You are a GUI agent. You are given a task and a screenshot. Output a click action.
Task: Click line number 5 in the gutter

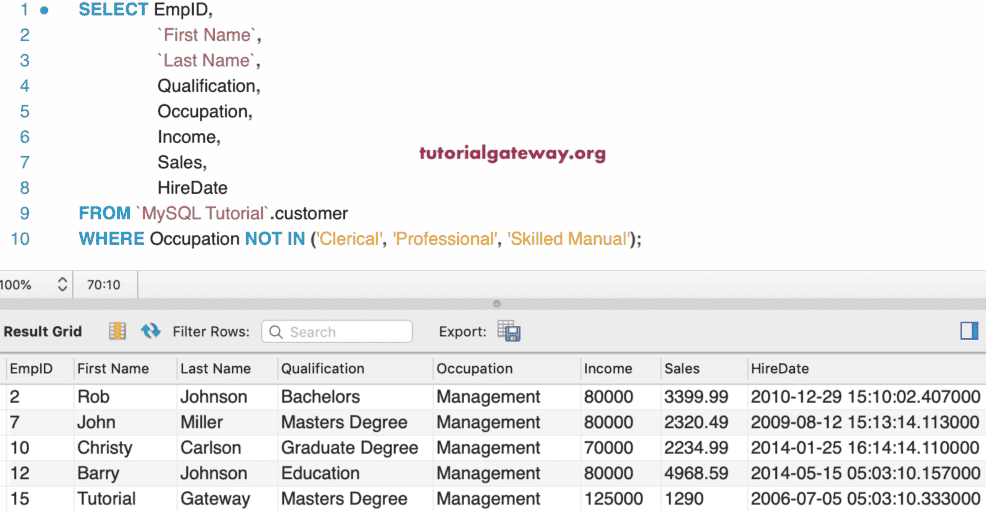[25, 112]
